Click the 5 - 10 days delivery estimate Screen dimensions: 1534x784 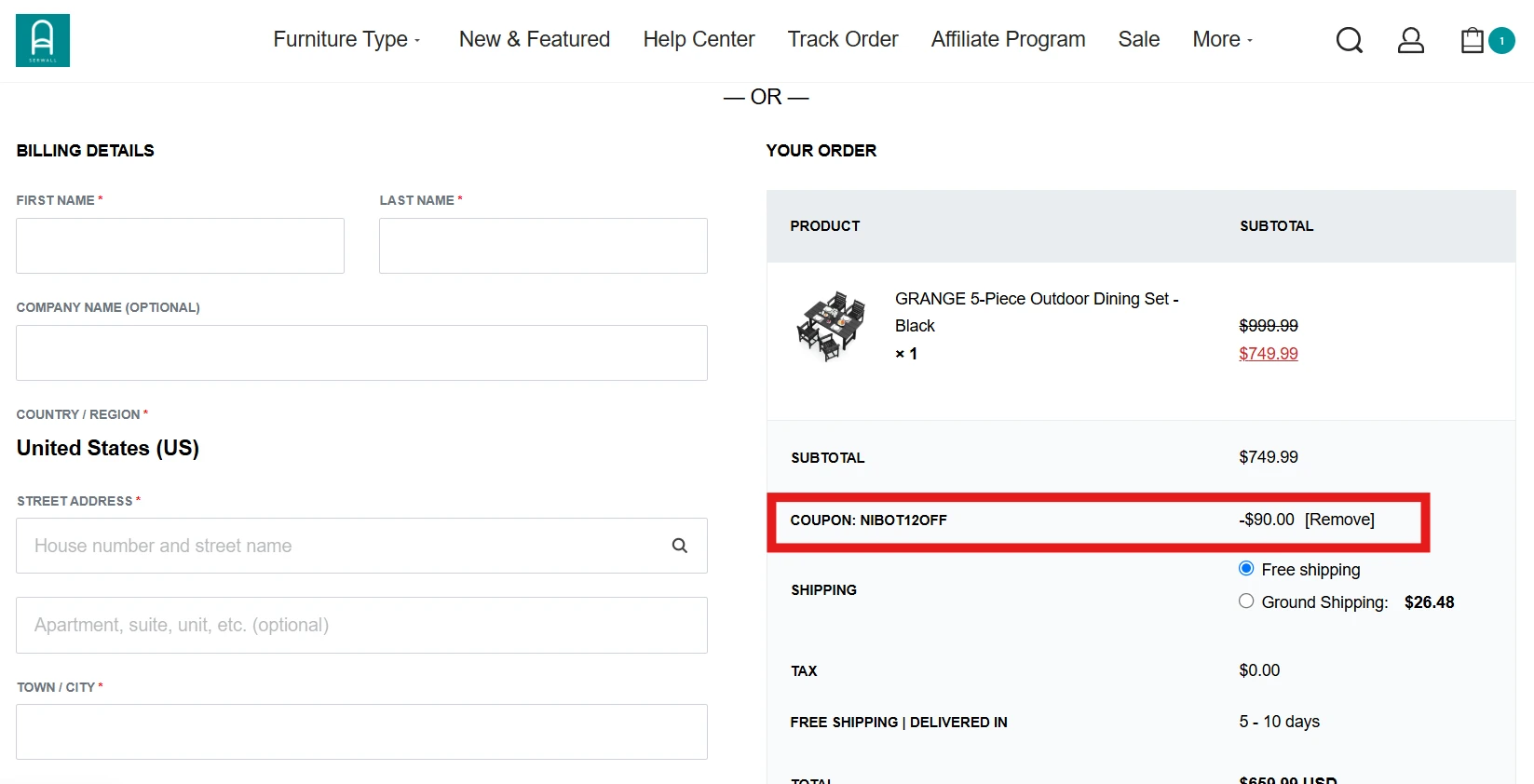pos(1279,722)
